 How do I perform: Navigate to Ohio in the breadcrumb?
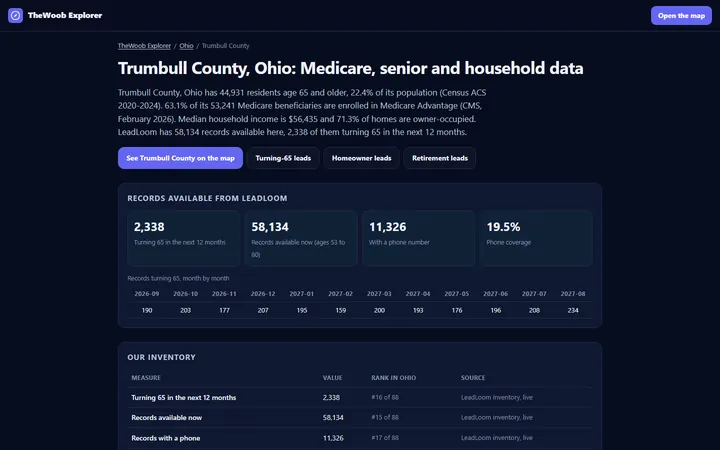pos(186,46)
